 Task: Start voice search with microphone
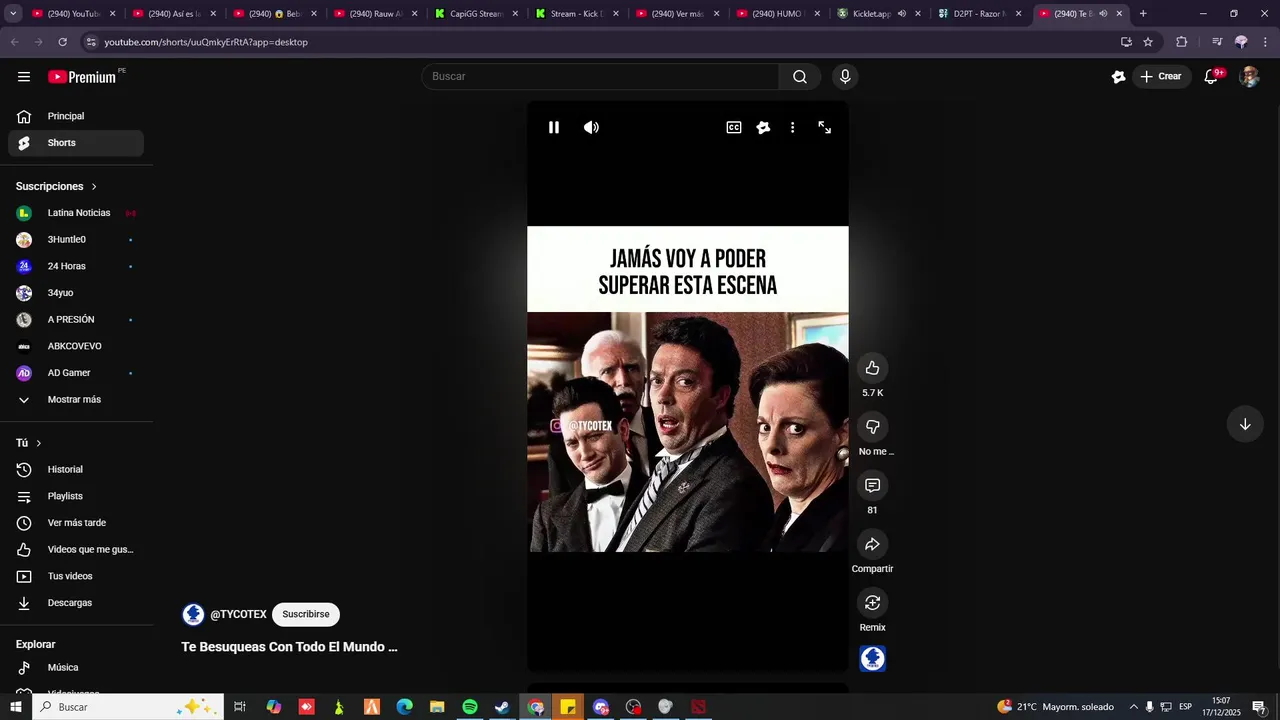pyautogui.click(x=845, y=77)
